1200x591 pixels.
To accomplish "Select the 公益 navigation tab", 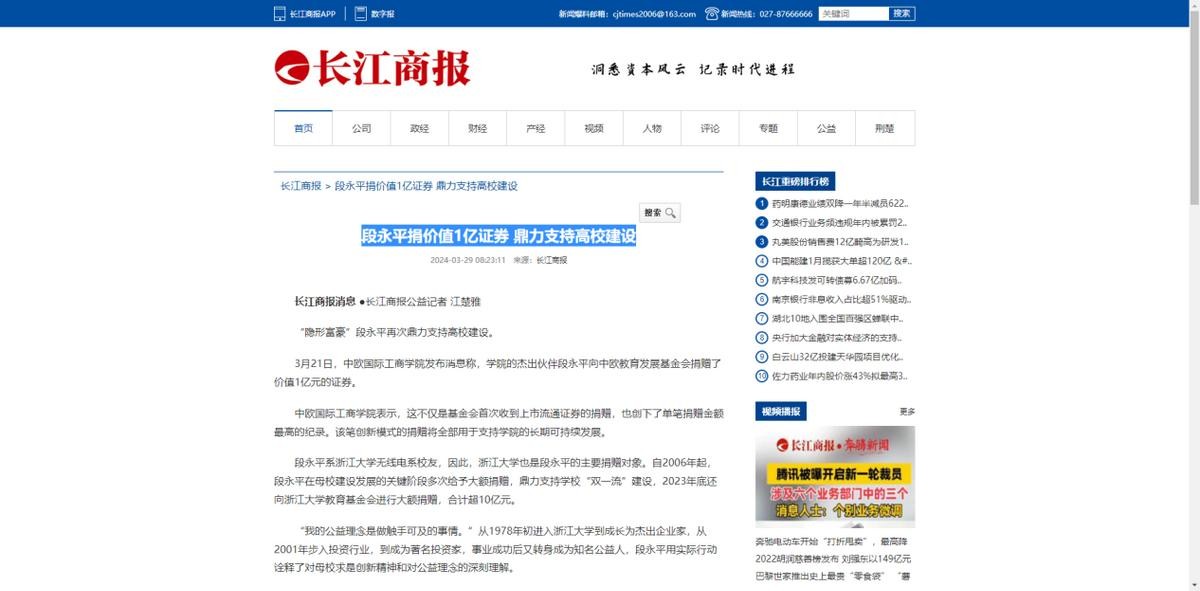I will click(x=826, y=128).
